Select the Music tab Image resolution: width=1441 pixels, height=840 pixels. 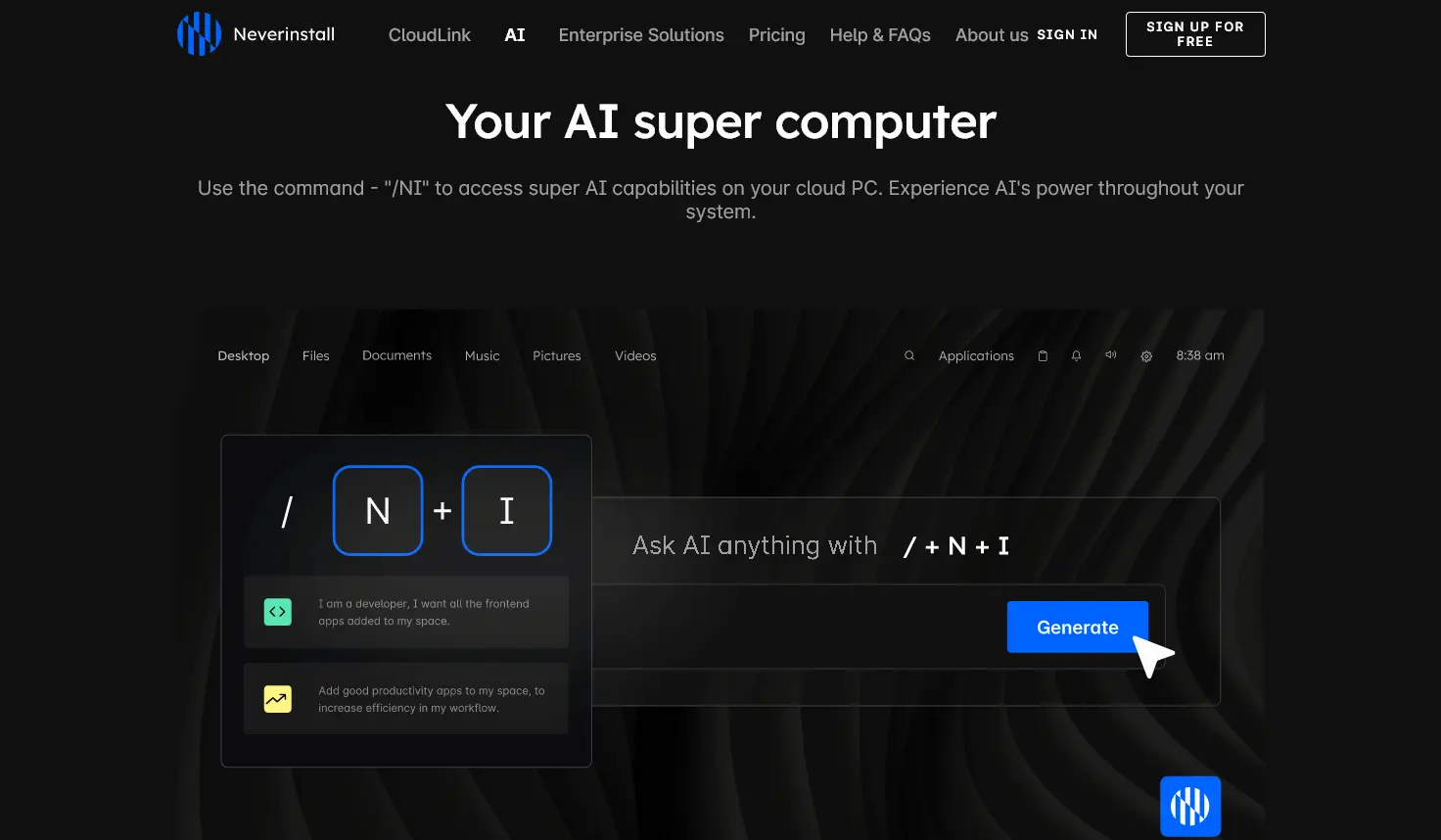tap(482, 355)
